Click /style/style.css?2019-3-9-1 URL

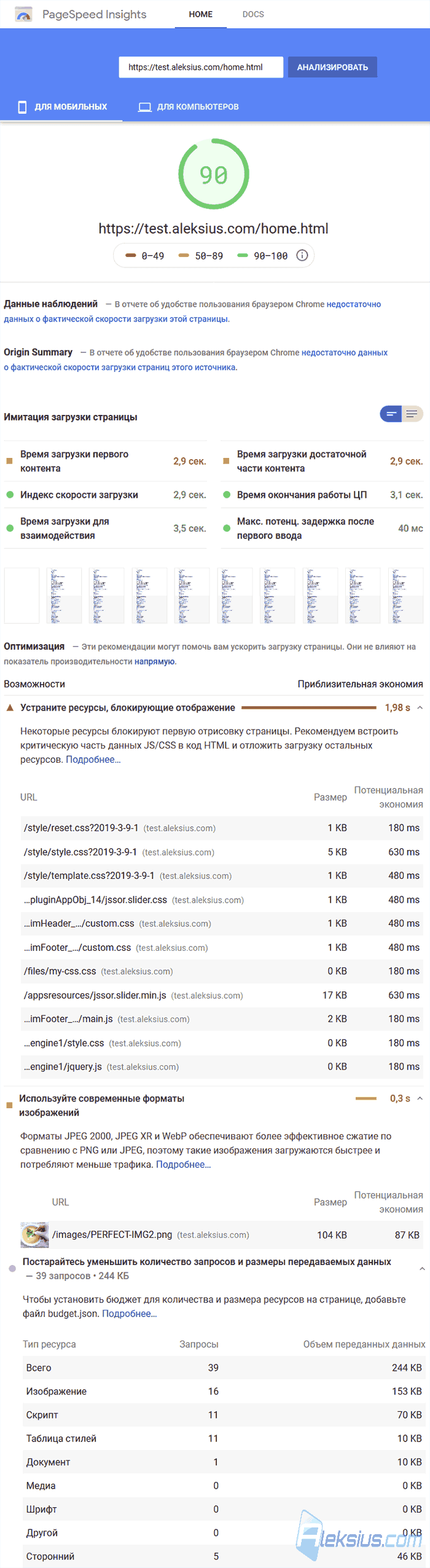click(x=80, y=852)
